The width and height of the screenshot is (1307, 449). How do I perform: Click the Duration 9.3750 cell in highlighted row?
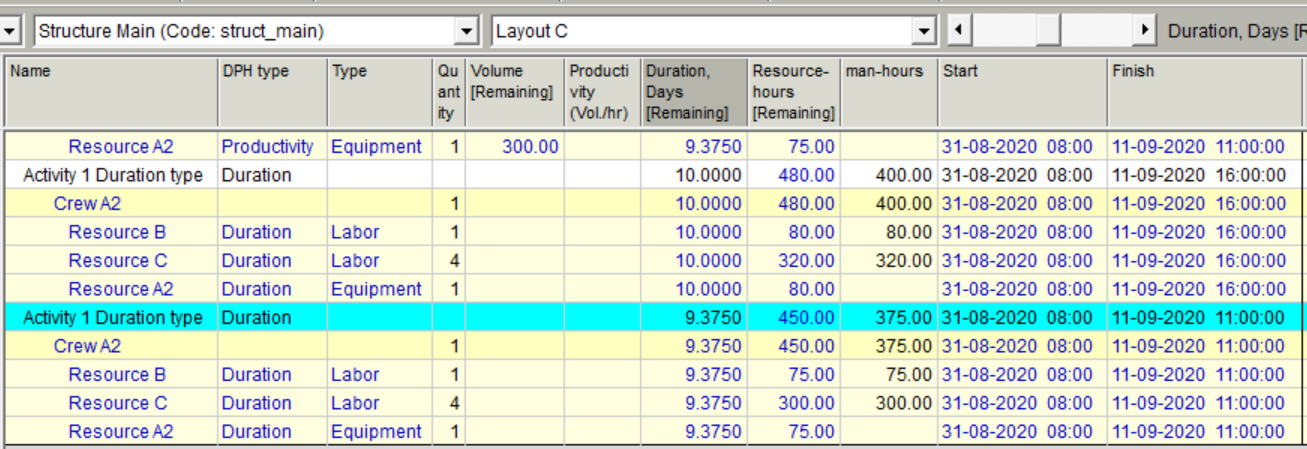(x=694, y=318)
